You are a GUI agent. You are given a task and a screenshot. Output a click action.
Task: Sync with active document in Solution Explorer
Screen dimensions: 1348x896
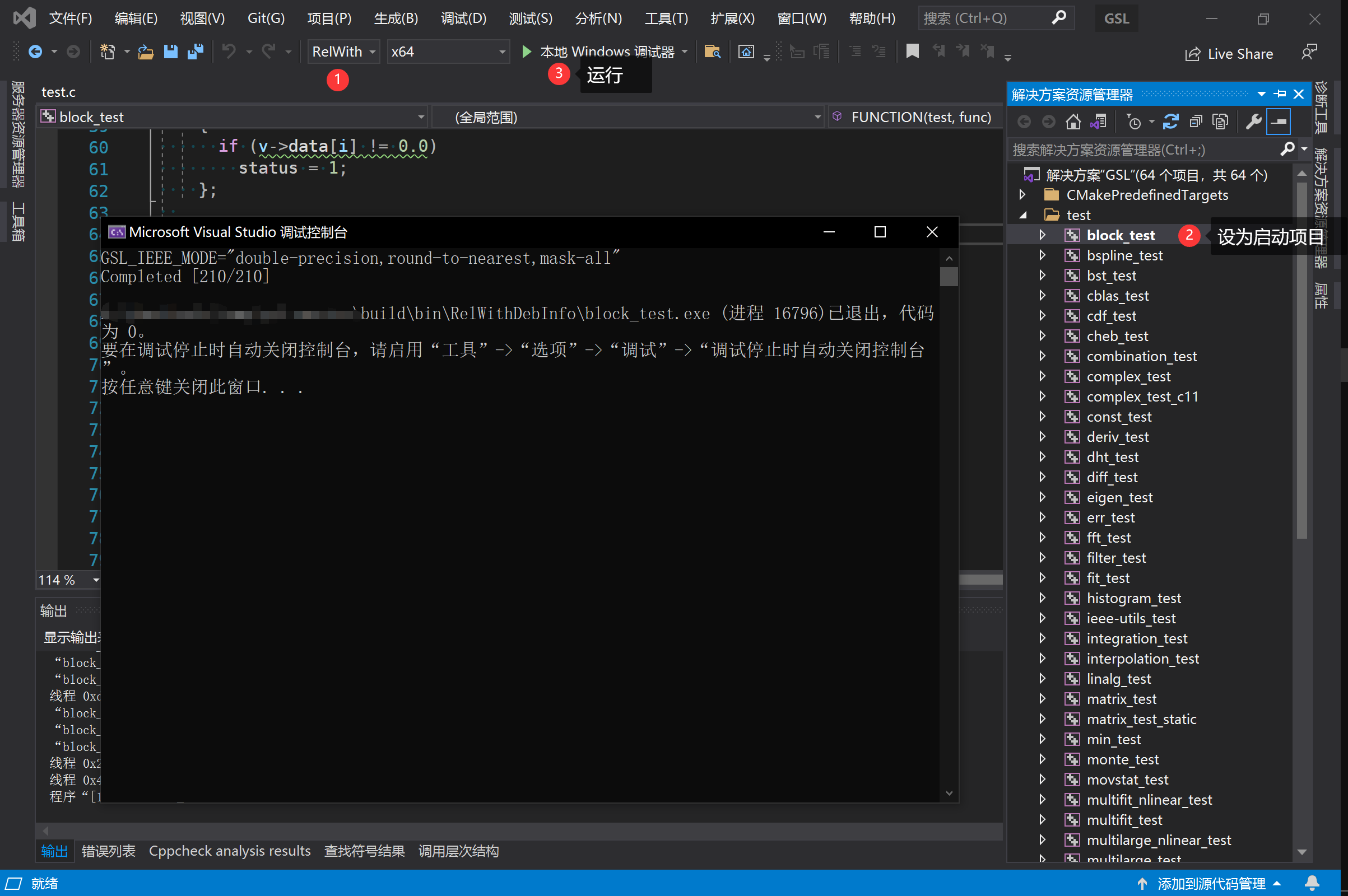[x=1099, y=121]
